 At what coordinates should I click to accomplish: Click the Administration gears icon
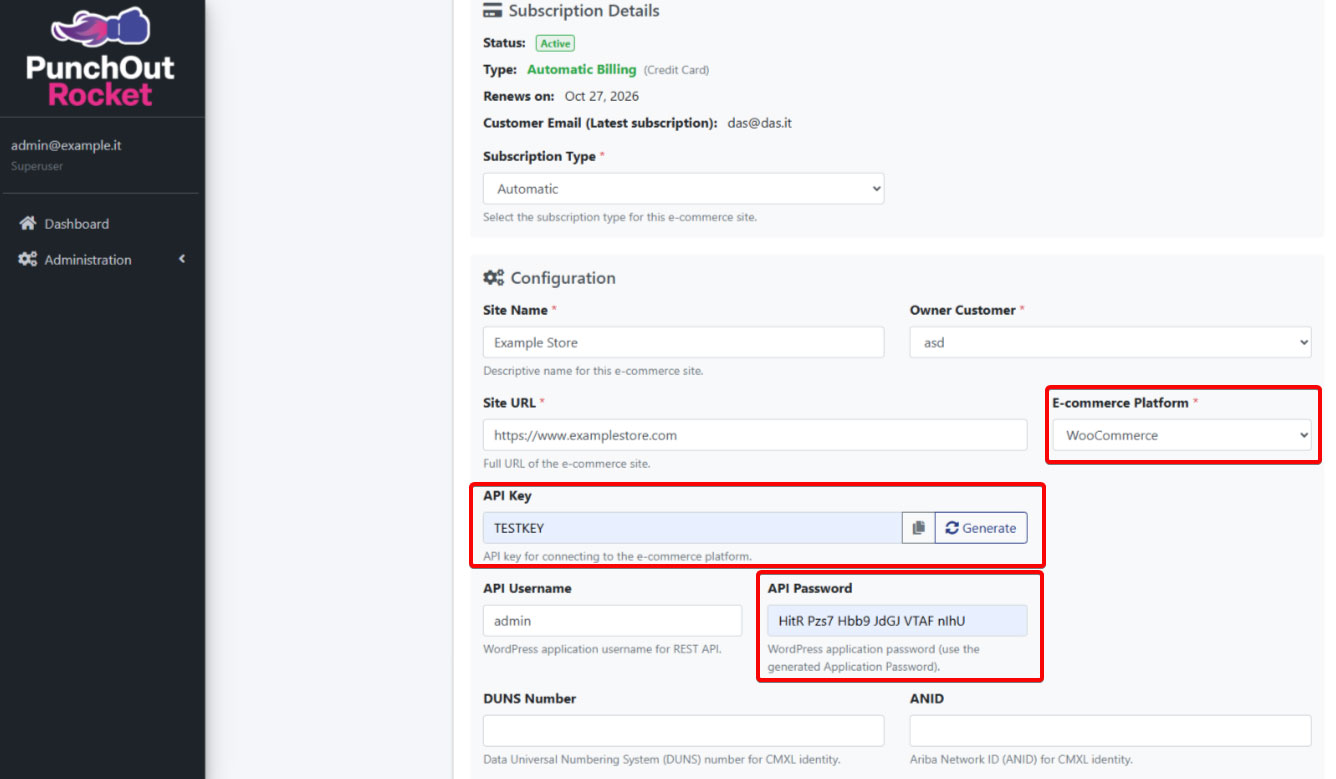point(28,260)
